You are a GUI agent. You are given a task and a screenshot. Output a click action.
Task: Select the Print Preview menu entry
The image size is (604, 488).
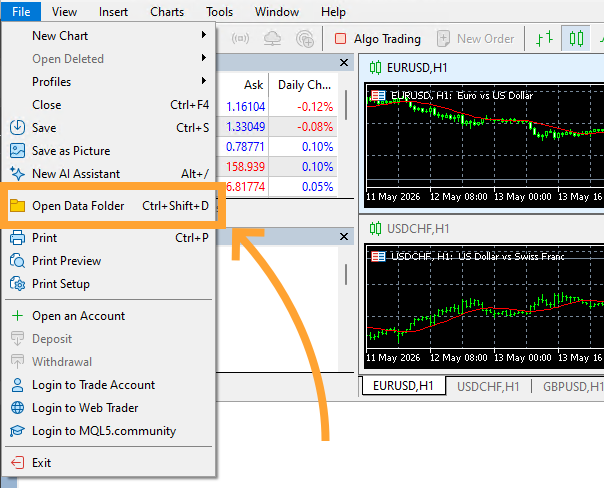pos(109,261)
